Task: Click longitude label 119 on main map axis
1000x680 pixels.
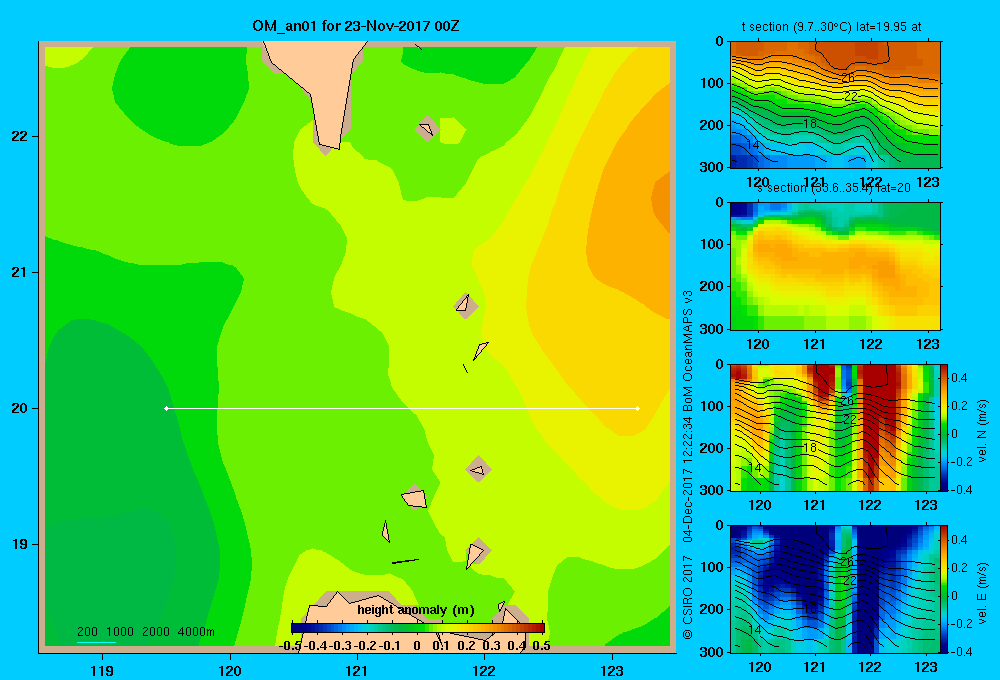Action: point(102,670)
